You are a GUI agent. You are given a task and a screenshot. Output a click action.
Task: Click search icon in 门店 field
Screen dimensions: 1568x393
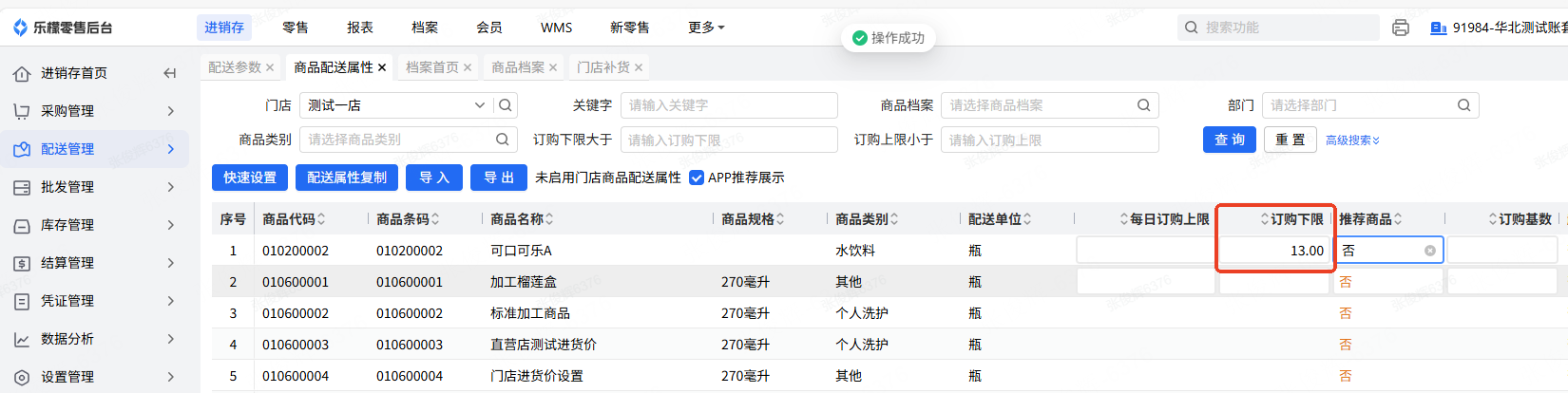(506, 105)
